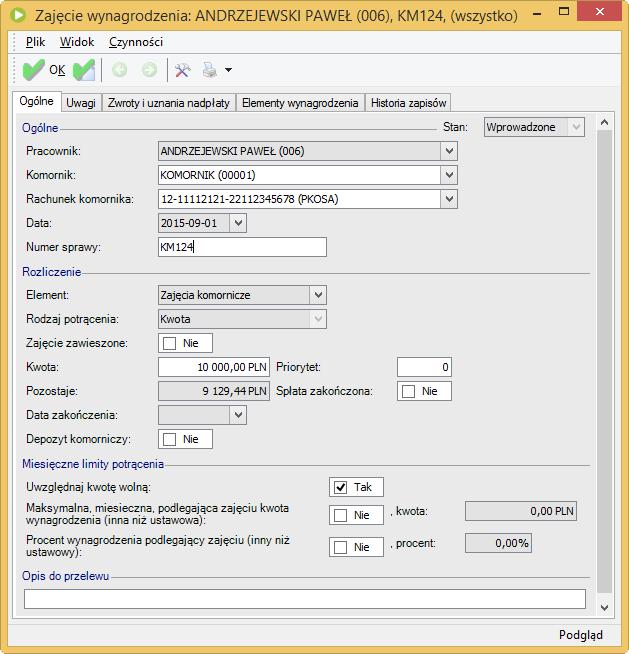Enable maksymalna miesięczna kwota checkbox
Image resolution: width=629 pixels, height=654 pixels.
point(340,516)
